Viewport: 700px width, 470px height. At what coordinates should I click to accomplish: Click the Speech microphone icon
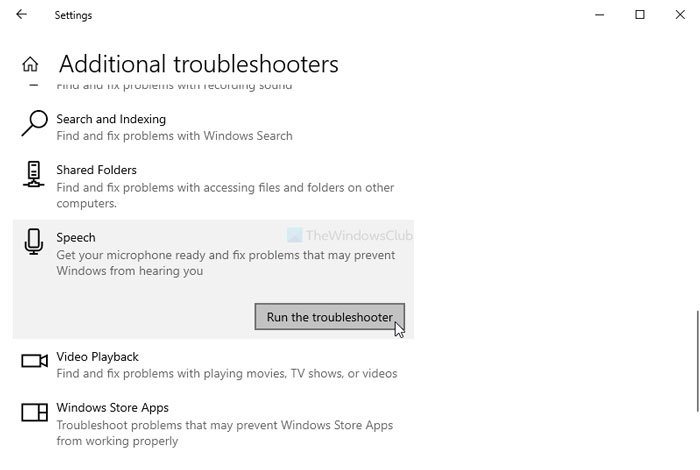click(33, 241)
